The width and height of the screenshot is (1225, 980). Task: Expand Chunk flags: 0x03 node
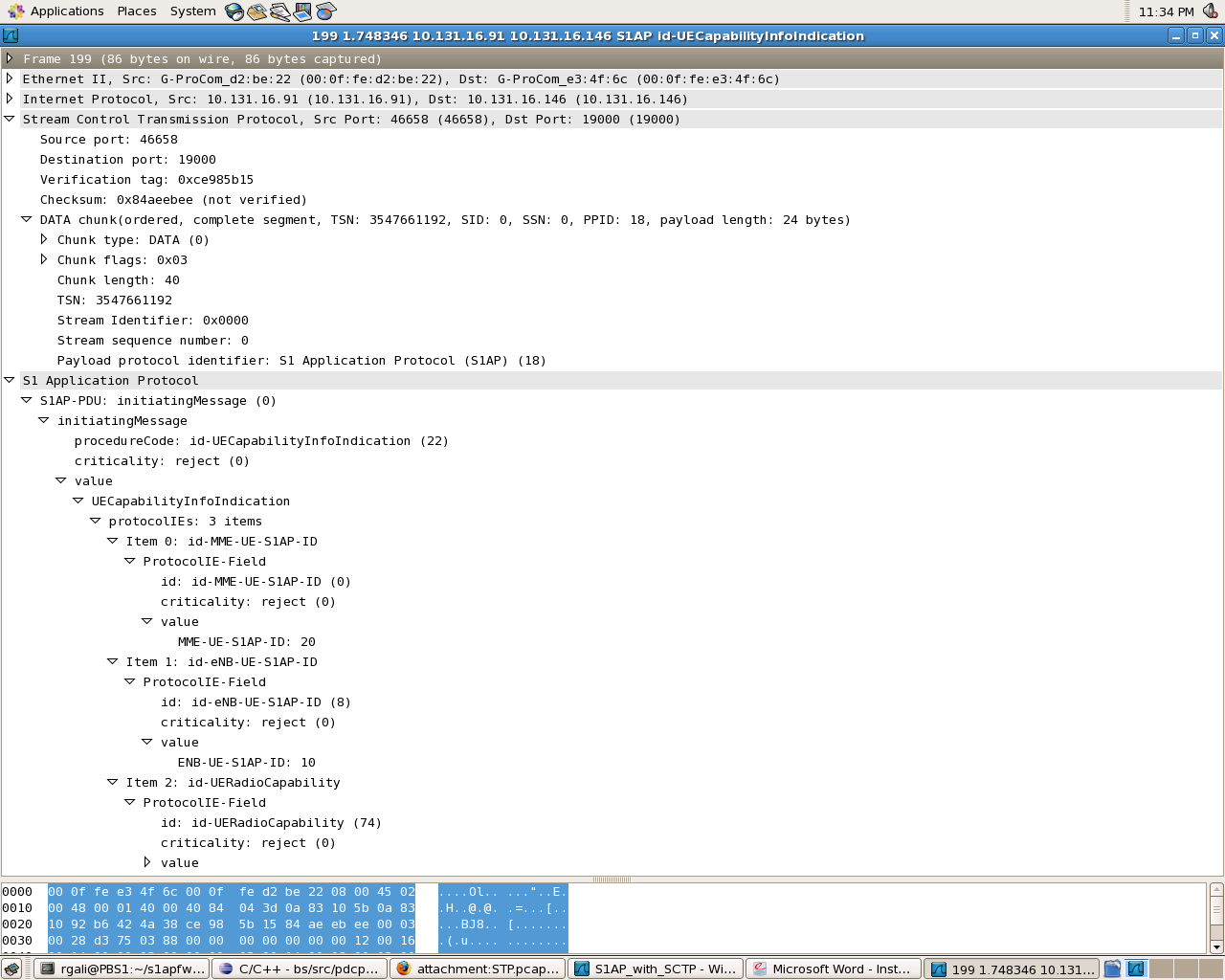pyautogui.click(x=44, y=259)
